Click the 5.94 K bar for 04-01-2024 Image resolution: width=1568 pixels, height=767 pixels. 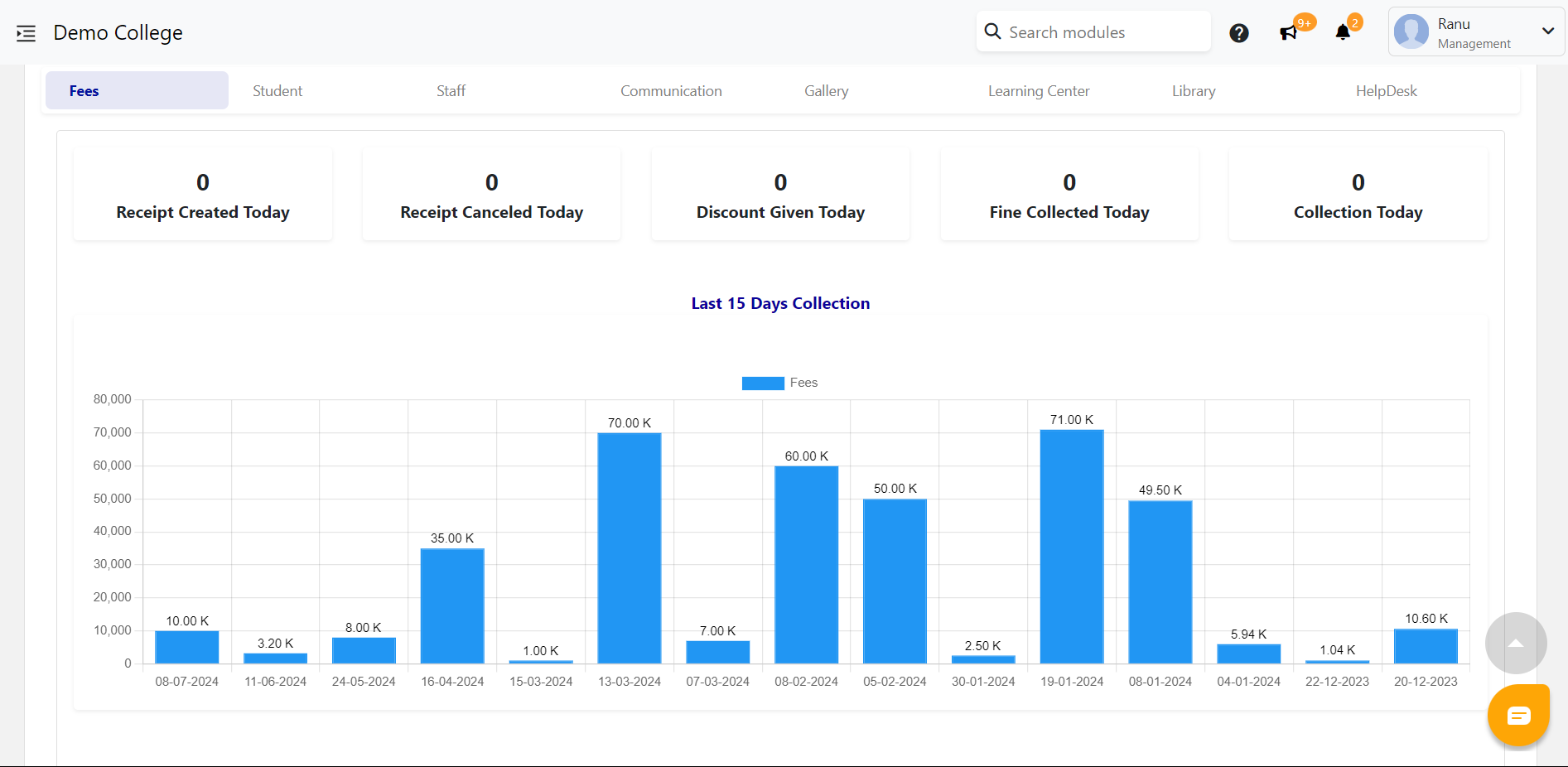[x=1248, y=654]
